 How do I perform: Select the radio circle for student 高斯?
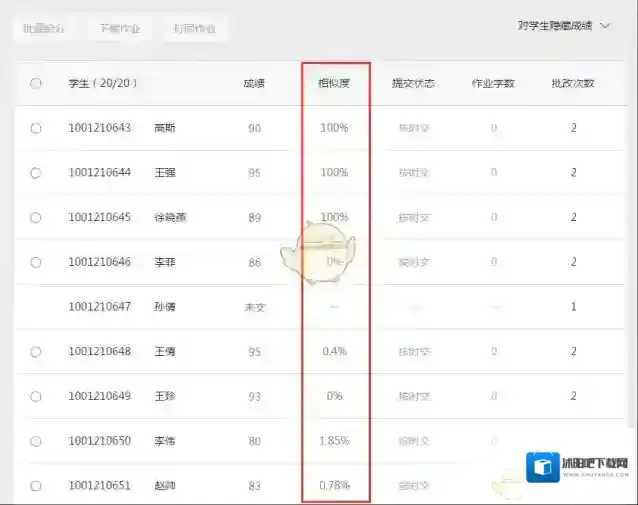coord(36,128)
